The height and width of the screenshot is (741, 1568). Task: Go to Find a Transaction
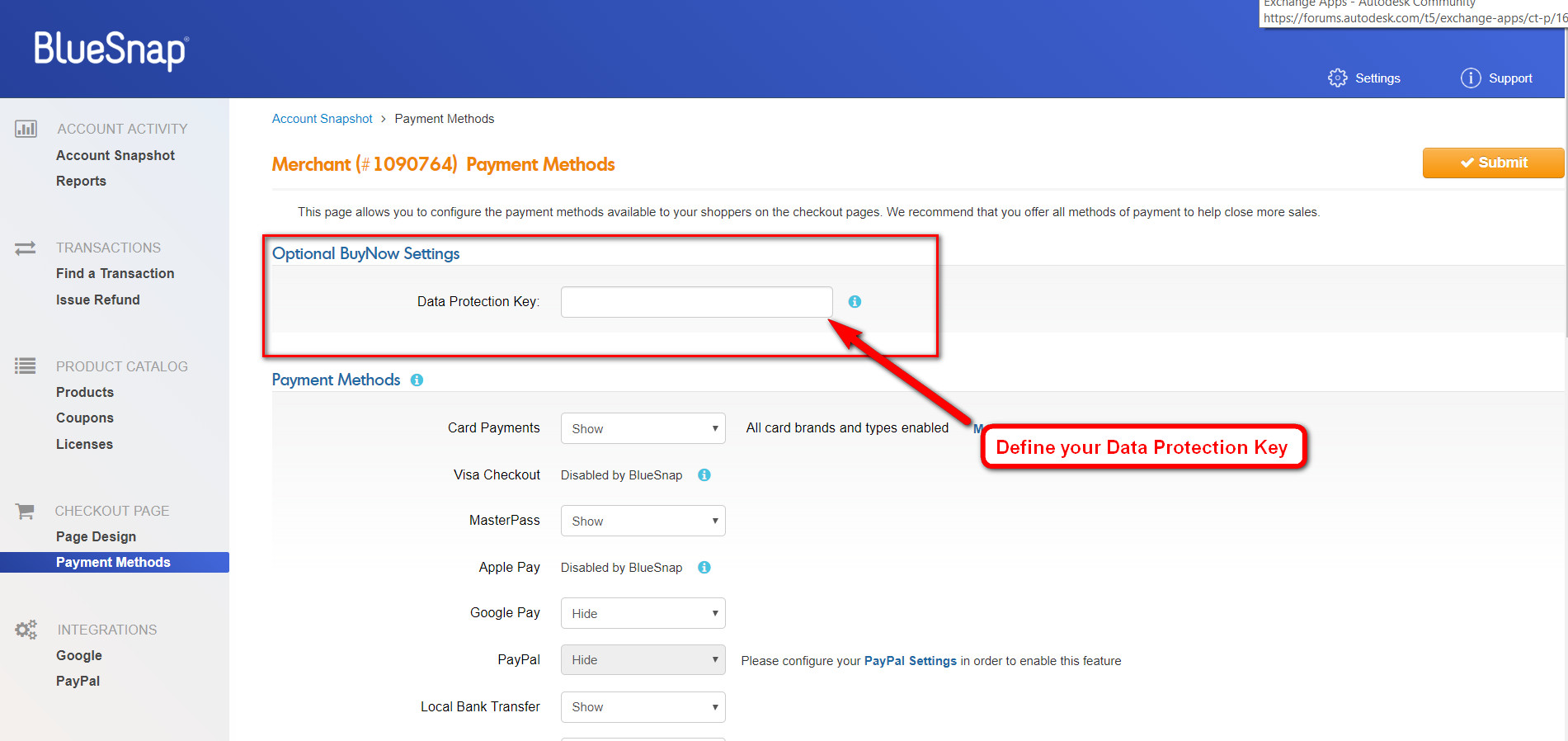click(115, 273)
